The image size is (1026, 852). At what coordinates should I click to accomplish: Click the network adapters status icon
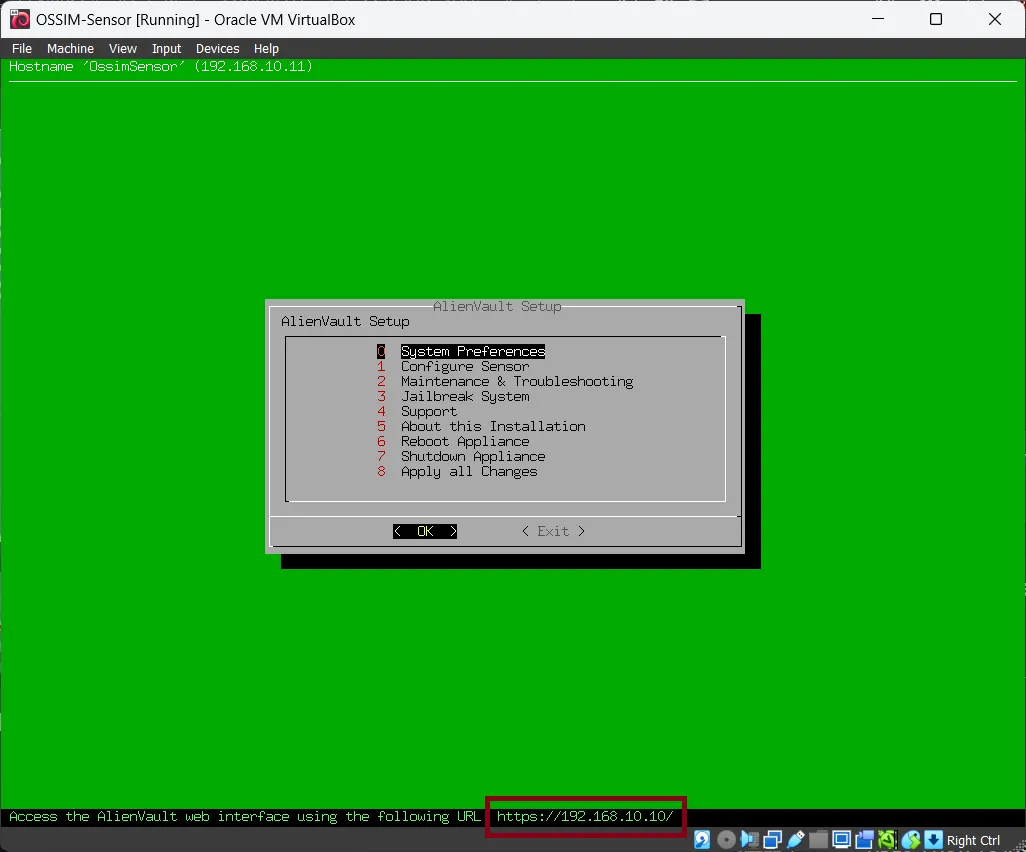773,840
